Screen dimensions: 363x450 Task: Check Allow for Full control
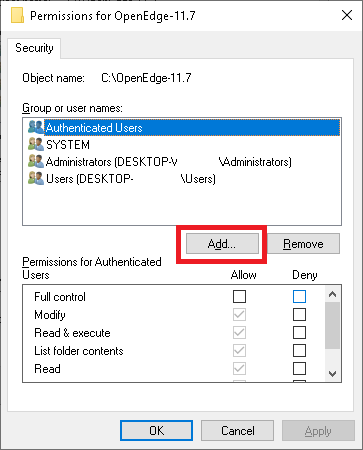coord(239,296)
